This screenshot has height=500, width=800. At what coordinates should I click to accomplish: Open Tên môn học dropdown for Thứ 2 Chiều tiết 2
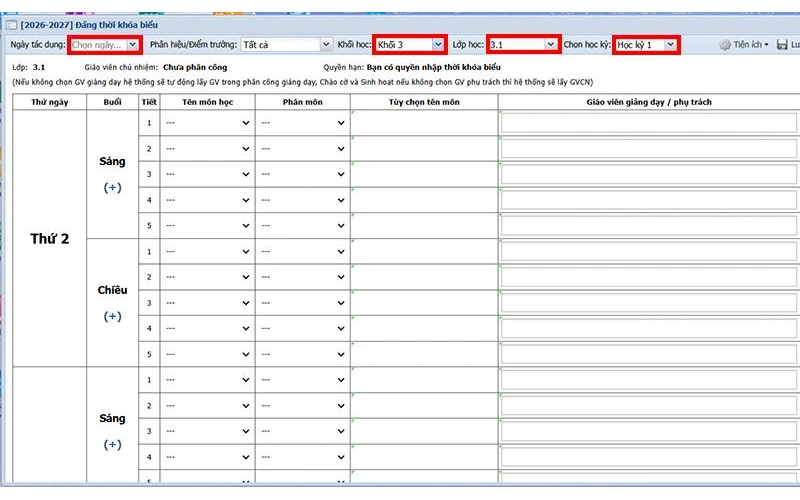(207, 277)
